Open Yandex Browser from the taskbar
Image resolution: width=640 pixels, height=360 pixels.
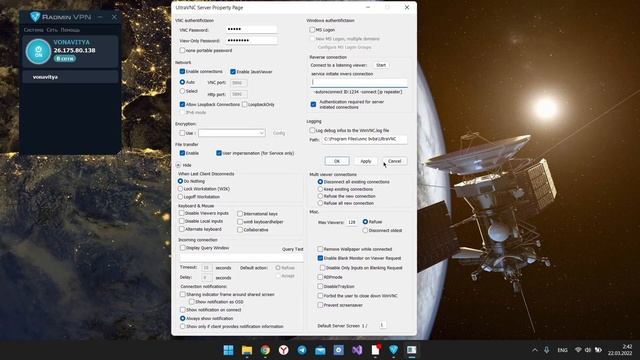(x=284, y=350)
